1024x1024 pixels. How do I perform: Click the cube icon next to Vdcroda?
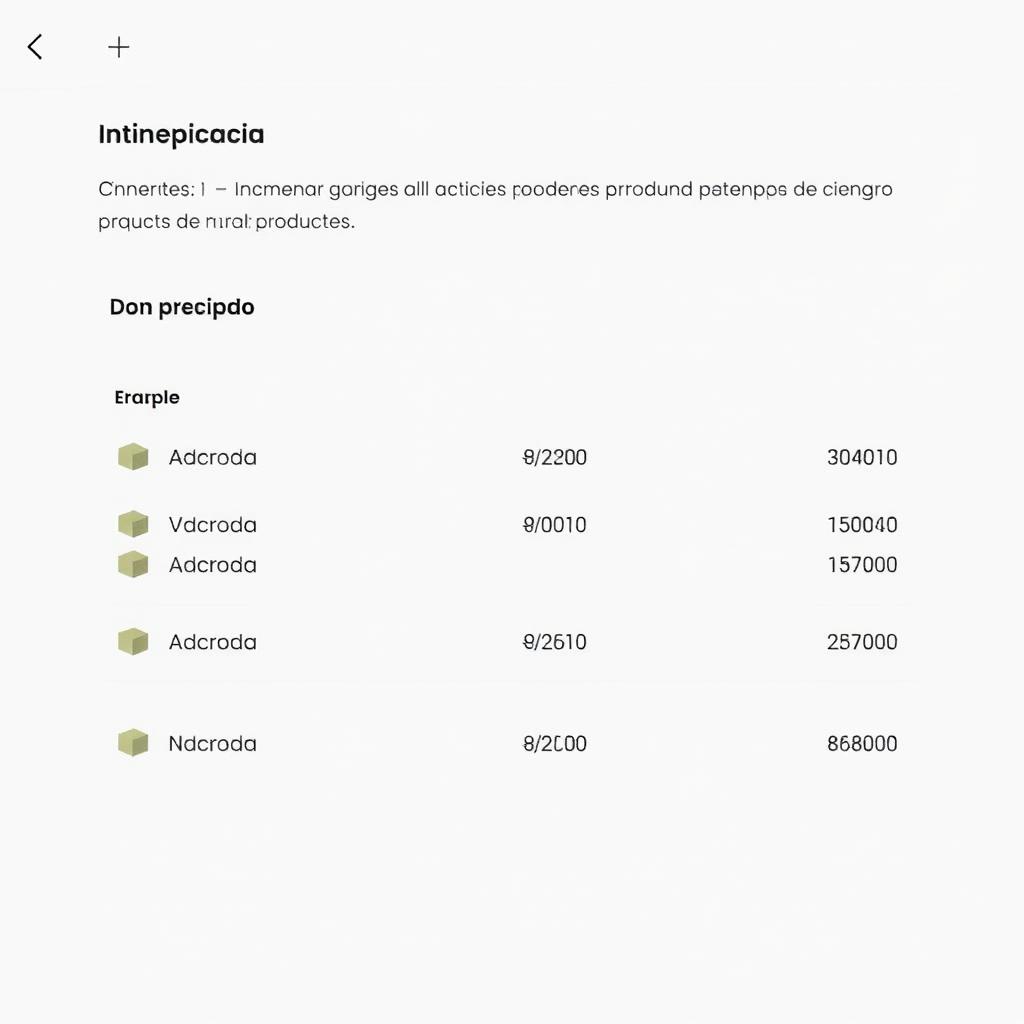click(133, 523)
